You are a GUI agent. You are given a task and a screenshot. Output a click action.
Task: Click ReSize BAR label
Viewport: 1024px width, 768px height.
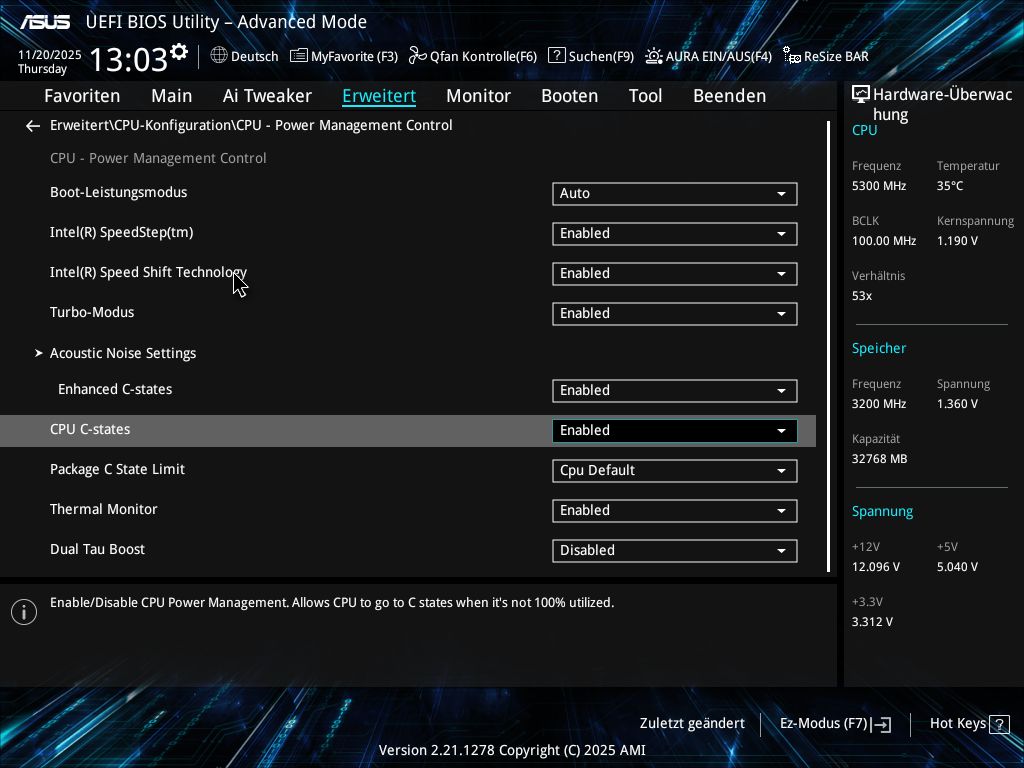click(837, 56)
